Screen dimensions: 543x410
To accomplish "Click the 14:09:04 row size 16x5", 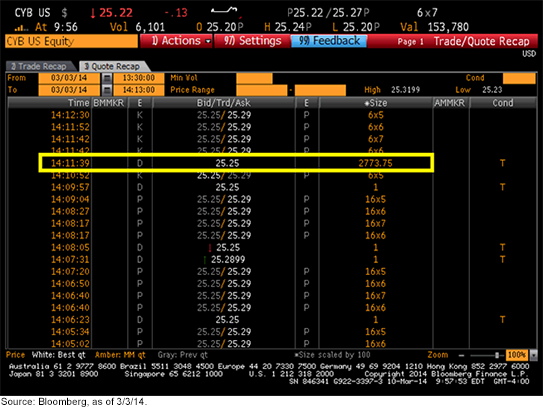I will 375,199.
